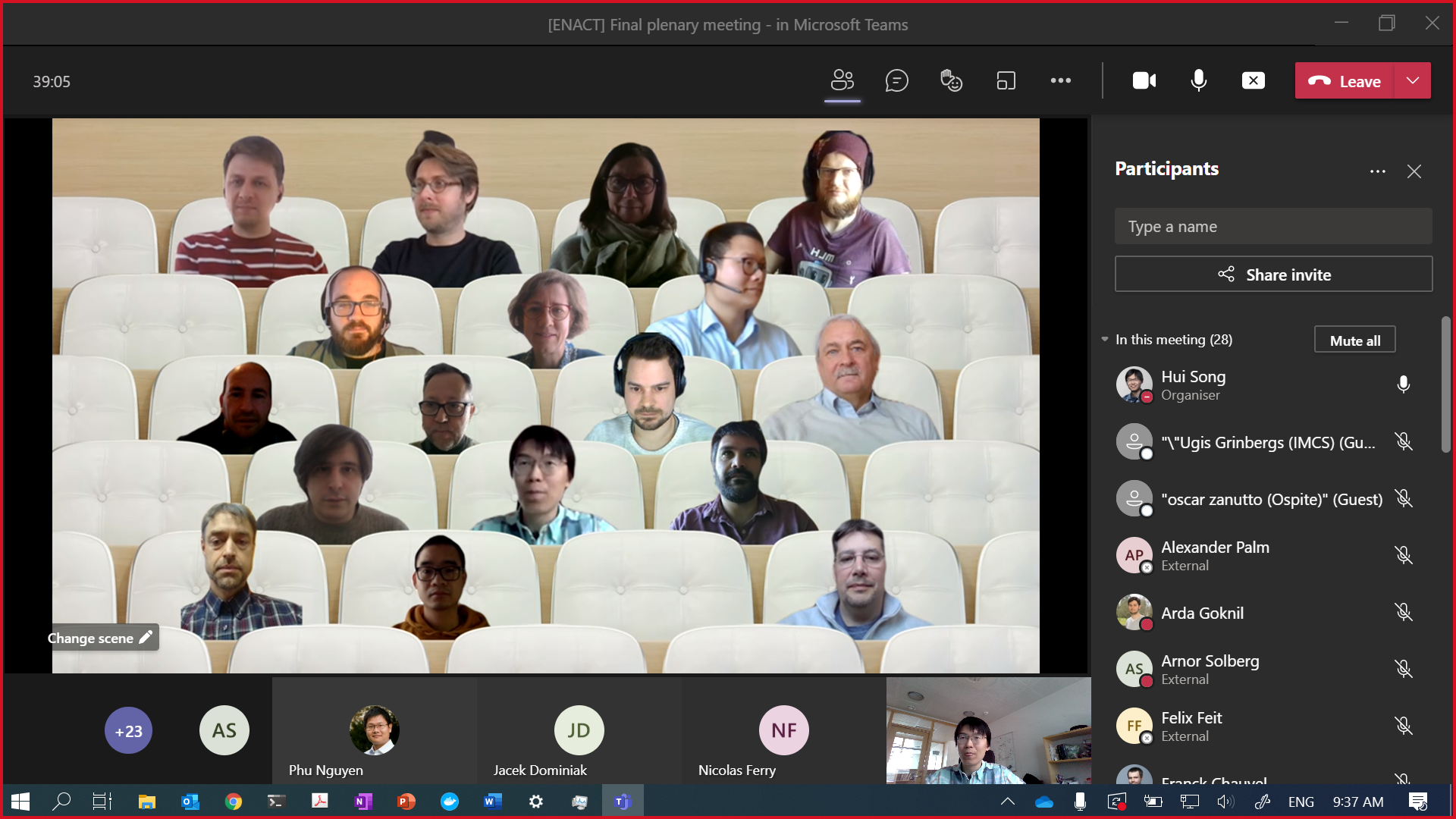Show hidden system tray icons chevron
The image size is (1456, 819).
[1007, 802]
